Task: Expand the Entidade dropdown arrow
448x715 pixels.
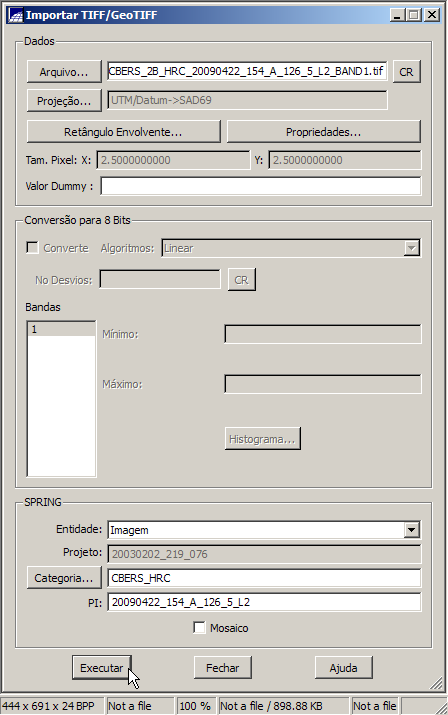Action: pyautogui.click(x=412, y=530)
